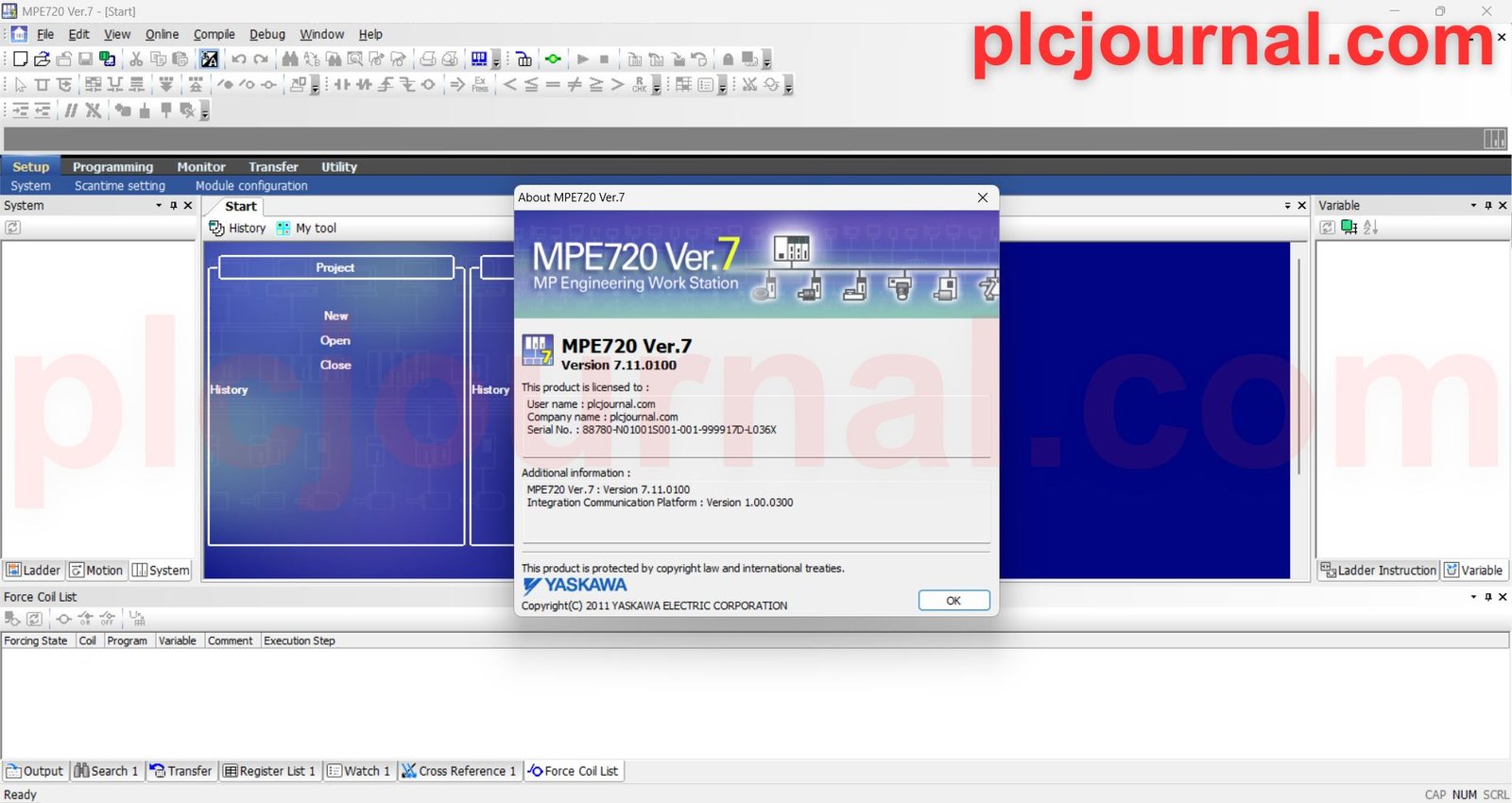Click the Redo arrow toolbar icon
The width and height of the screenshot is (1512, 803).
[x=261, y=59]
